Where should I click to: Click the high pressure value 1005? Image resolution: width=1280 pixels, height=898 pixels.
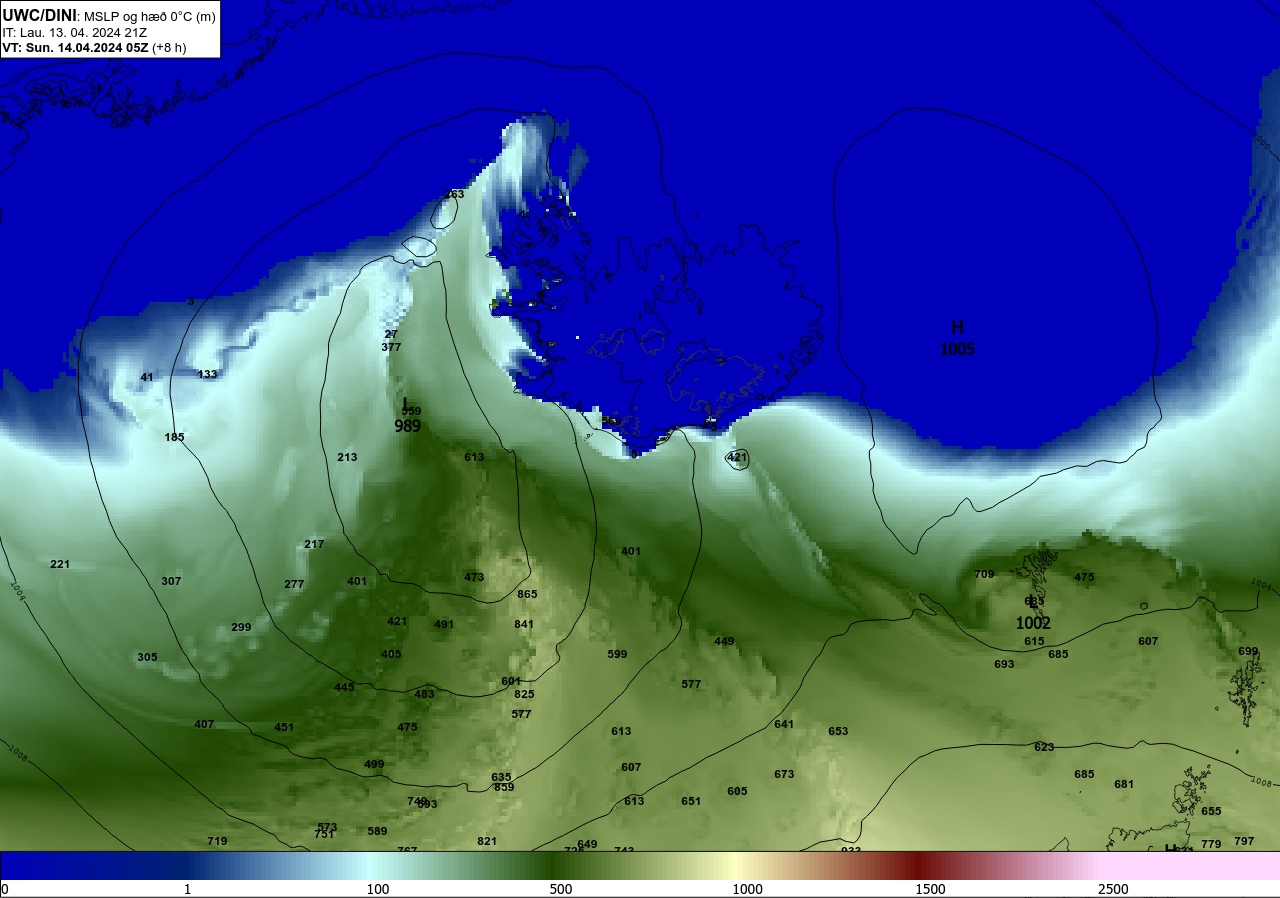click(x=957, y=349)
